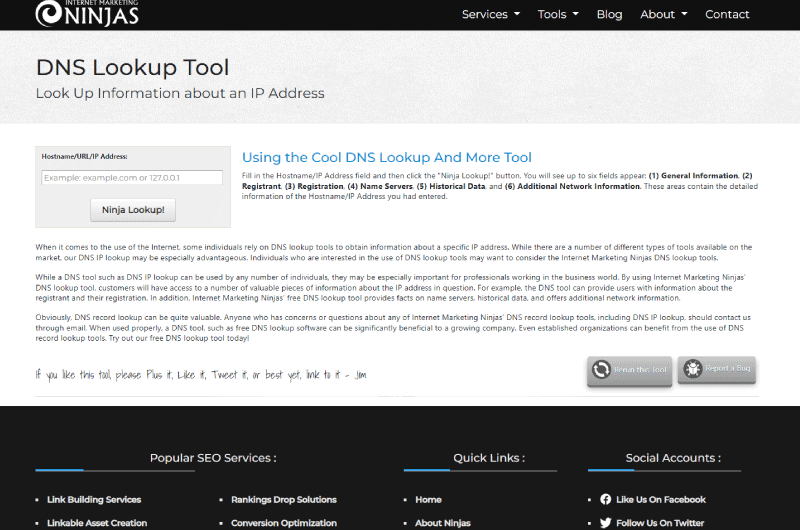The image size is (800, 530).
Task: Focus the Hostname/URL/IP Address input field
Action: click(132, 178)
